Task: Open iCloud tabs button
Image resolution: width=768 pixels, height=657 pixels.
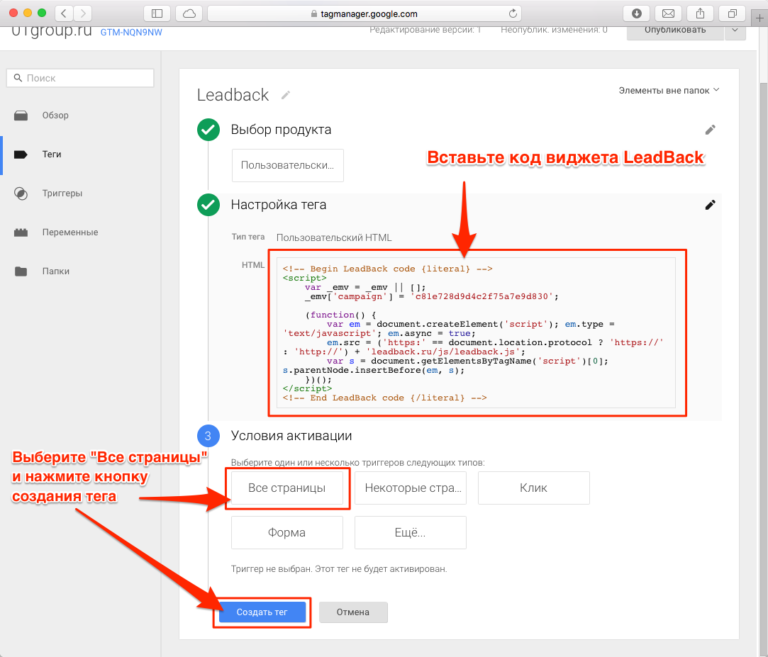Action: click(189, 13)
